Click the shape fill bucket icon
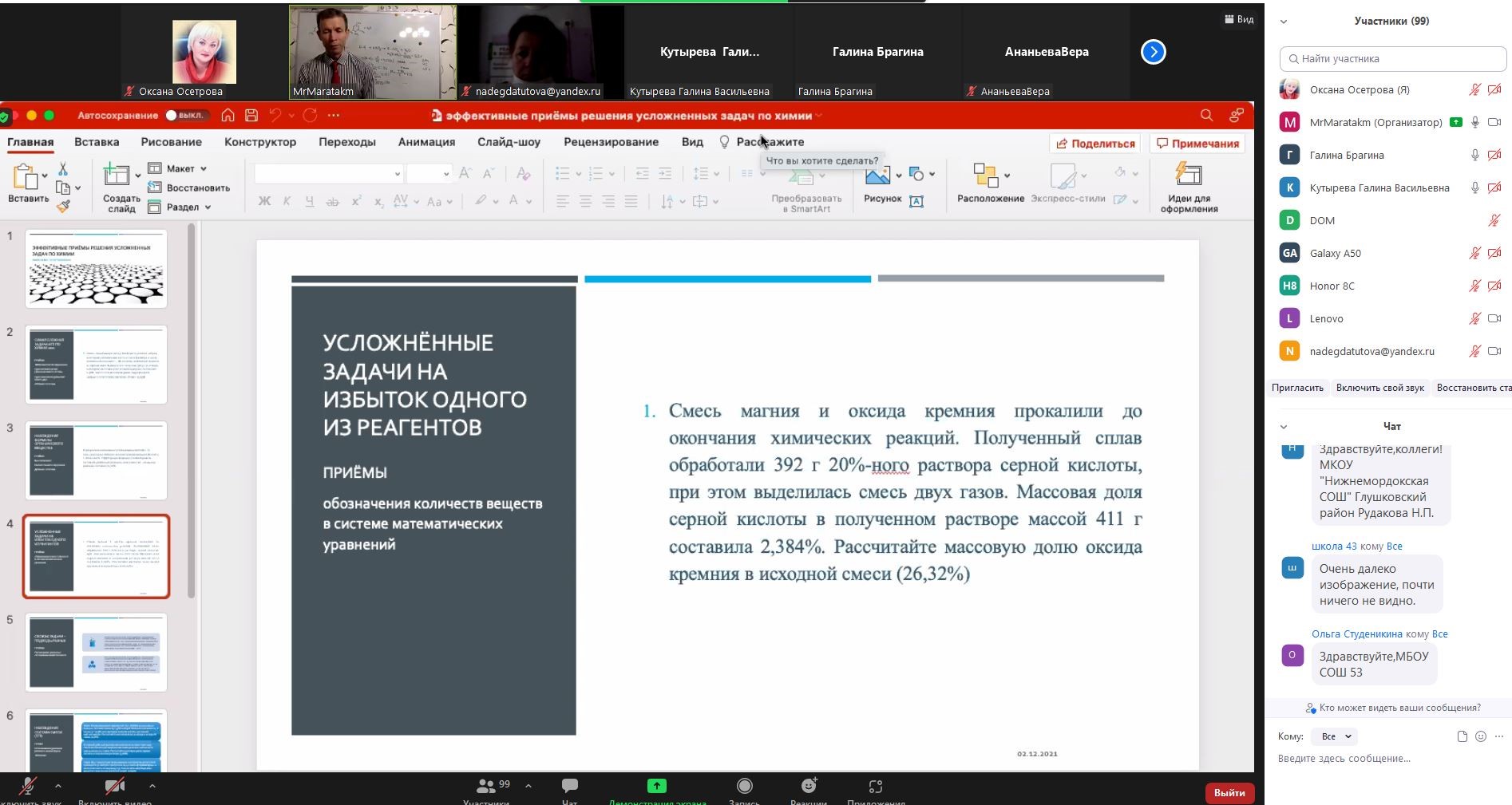This screenshot has height=805, width=1512. (1120, 172)
